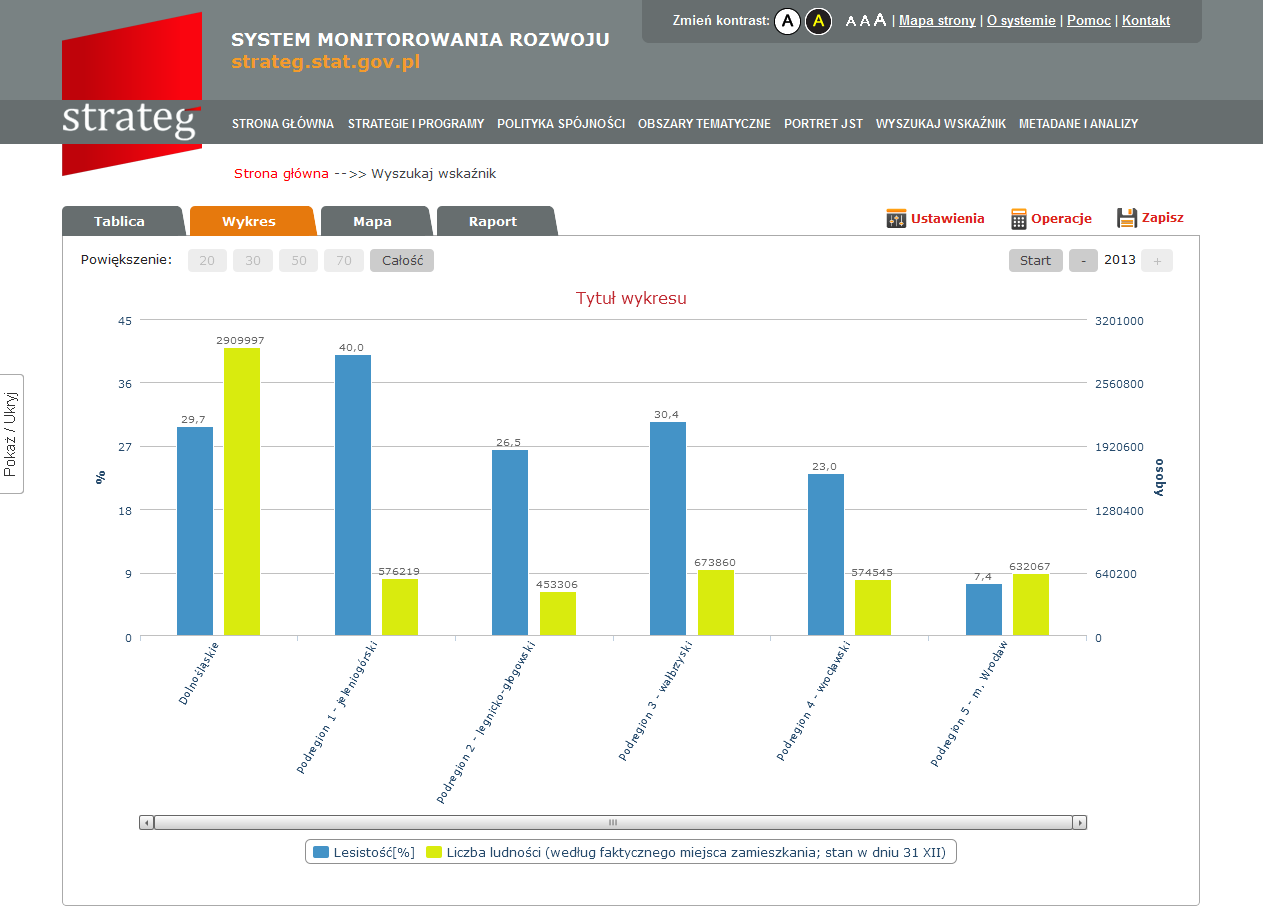Open Ustawienia settings

coord(935,218)
